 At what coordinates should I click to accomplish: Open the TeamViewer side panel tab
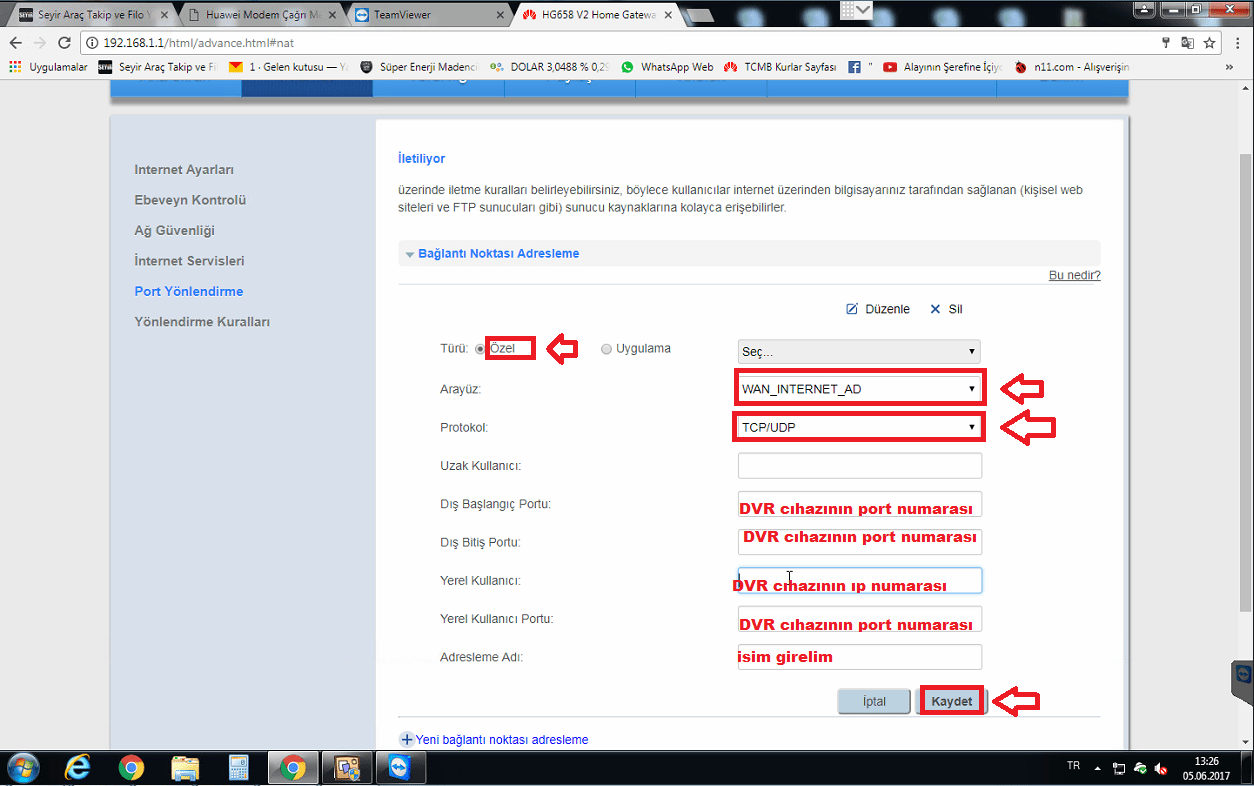(x=1242, y=684)
